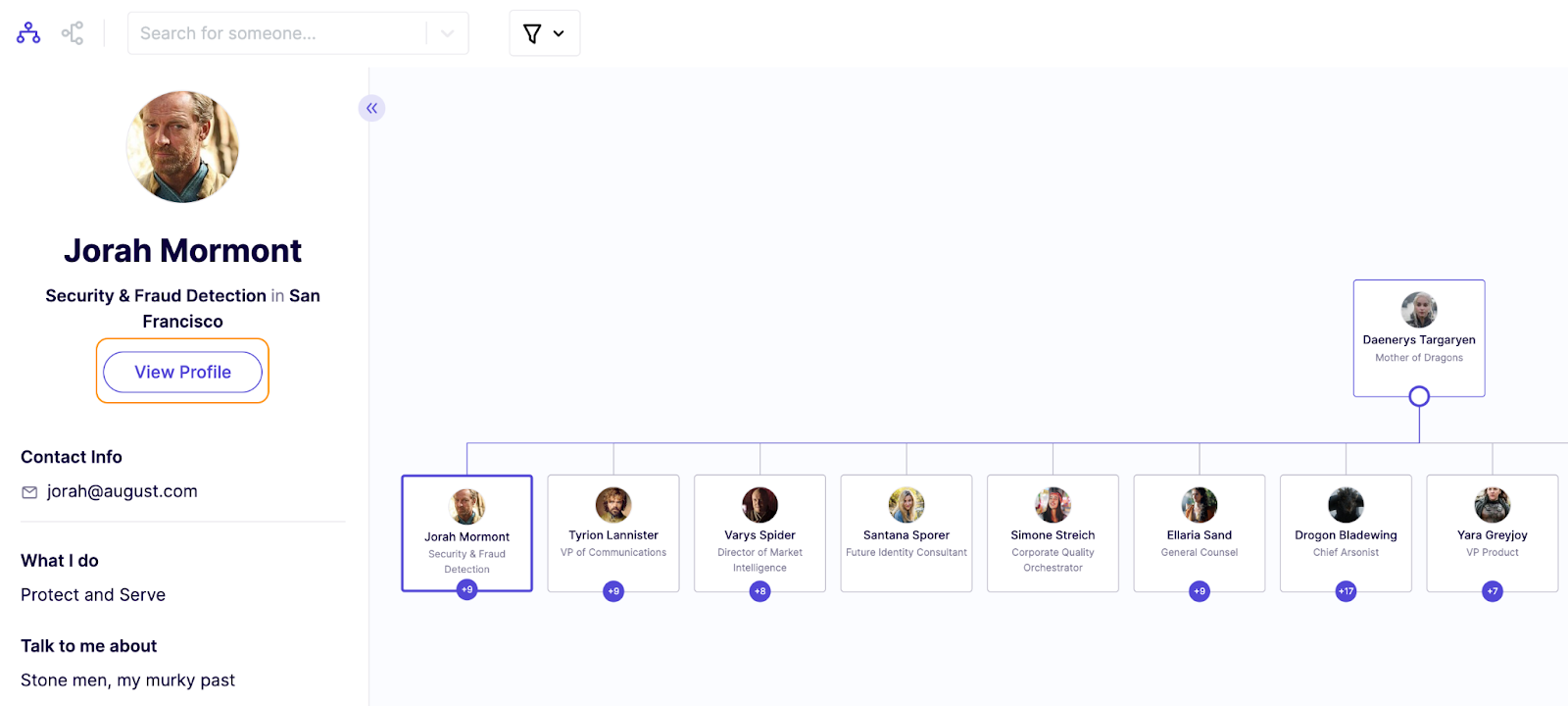Viewport: 1568px width, 706px height.
Task: Select the Daenerys Targaryen card
Action: 1419,338
